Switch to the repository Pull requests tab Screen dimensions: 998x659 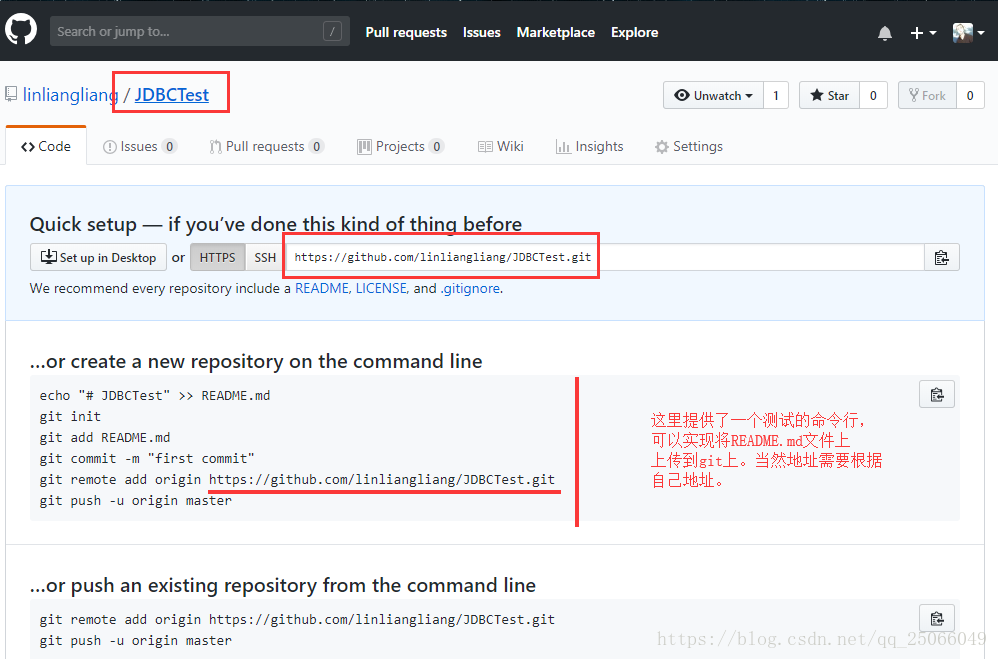pos(267,146)
